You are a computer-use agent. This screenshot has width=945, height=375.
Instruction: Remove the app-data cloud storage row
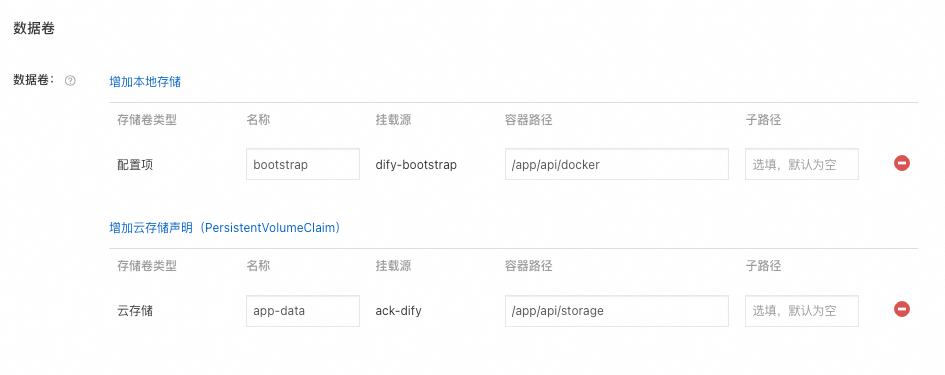click(902, 309)
